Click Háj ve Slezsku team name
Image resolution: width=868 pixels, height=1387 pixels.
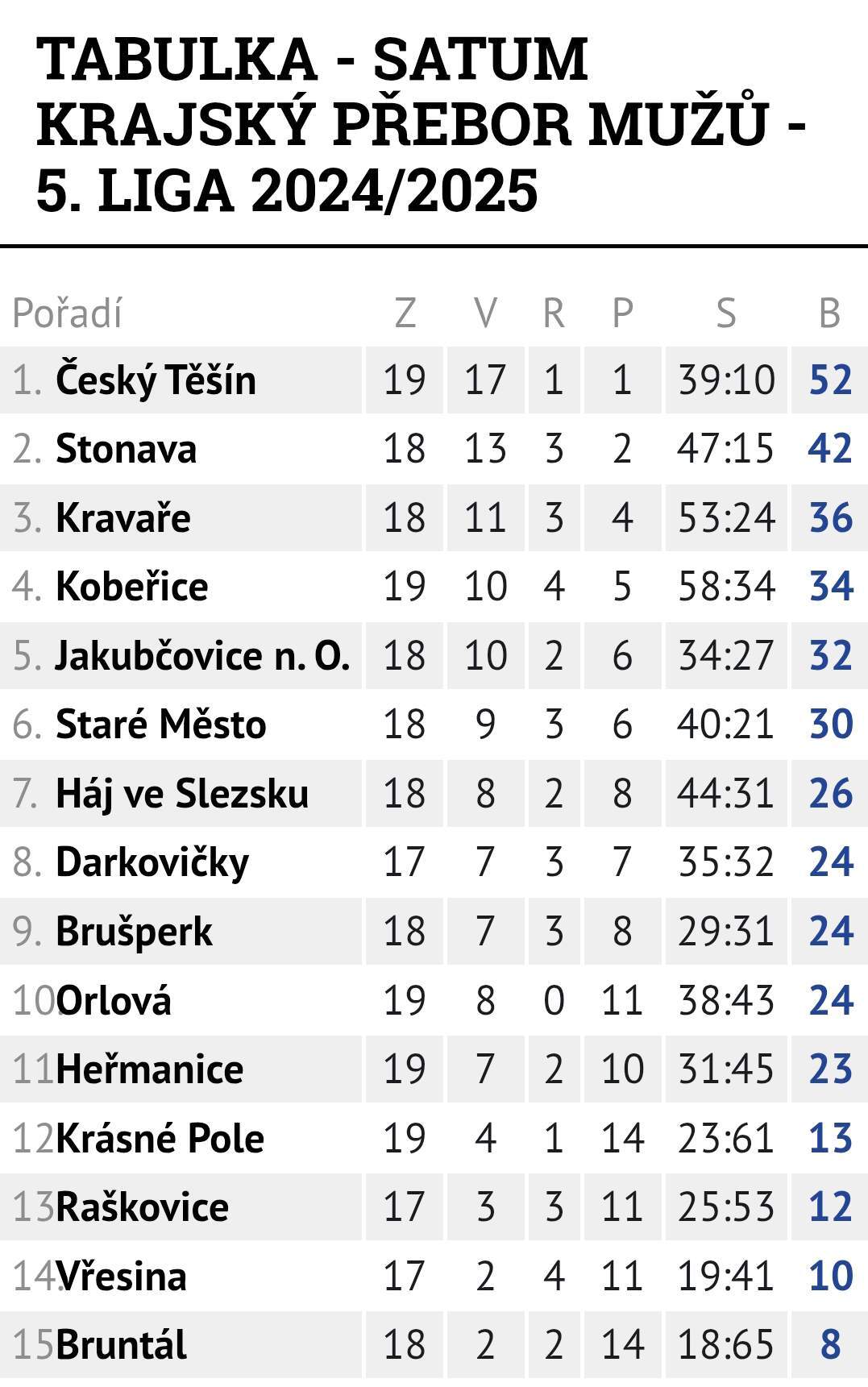coord(182,794)
